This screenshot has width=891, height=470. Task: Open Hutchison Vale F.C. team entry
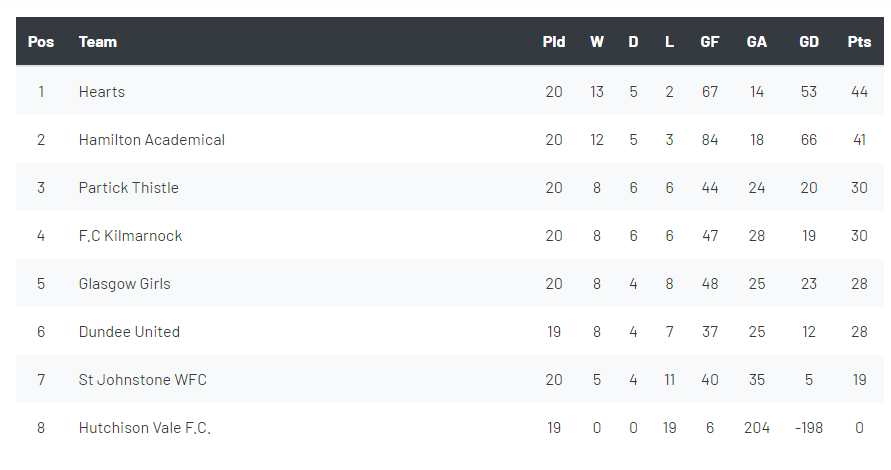click(144, 428)
